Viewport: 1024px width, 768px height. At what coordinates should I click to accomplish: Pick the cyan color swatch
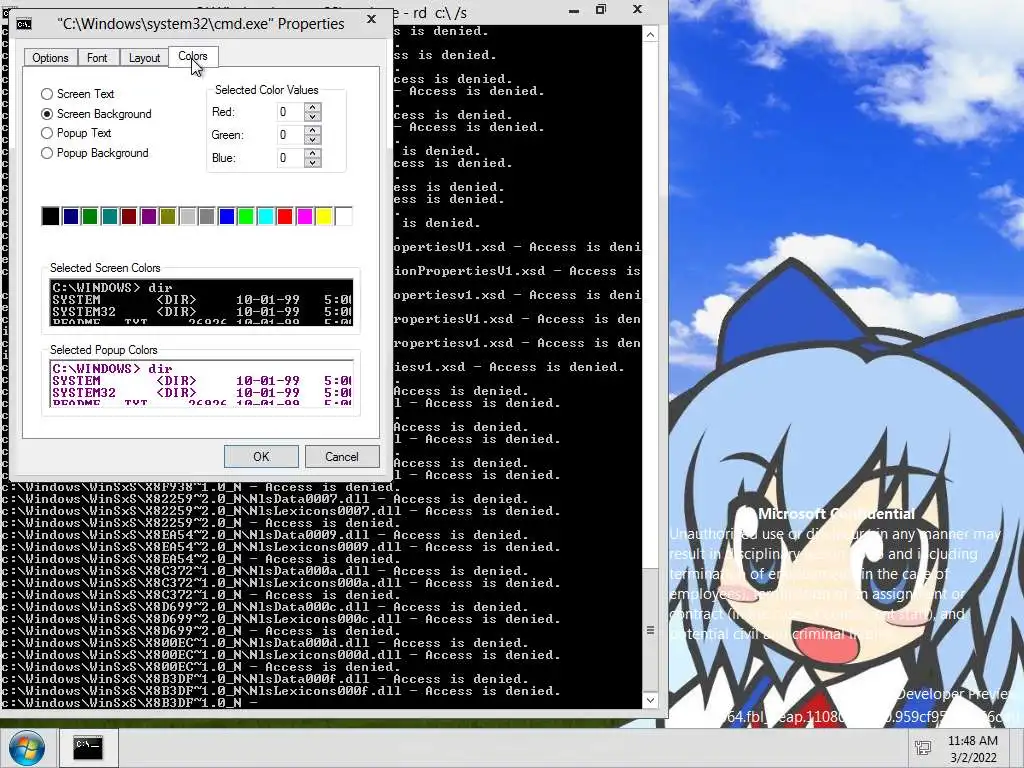tap(266, 216)
